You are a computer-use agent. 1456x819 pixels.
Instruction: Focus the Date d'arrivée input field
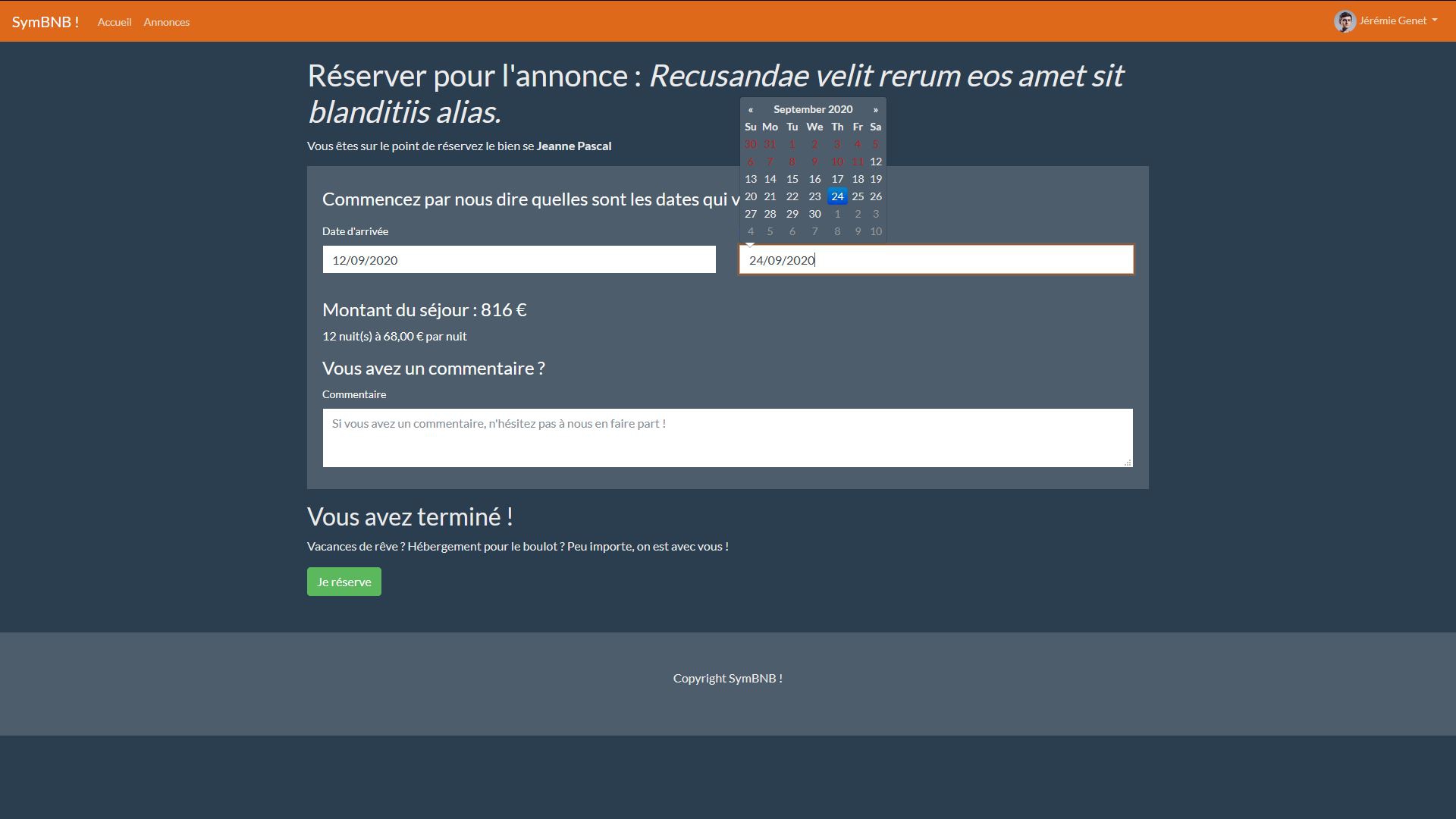point(519,260)
